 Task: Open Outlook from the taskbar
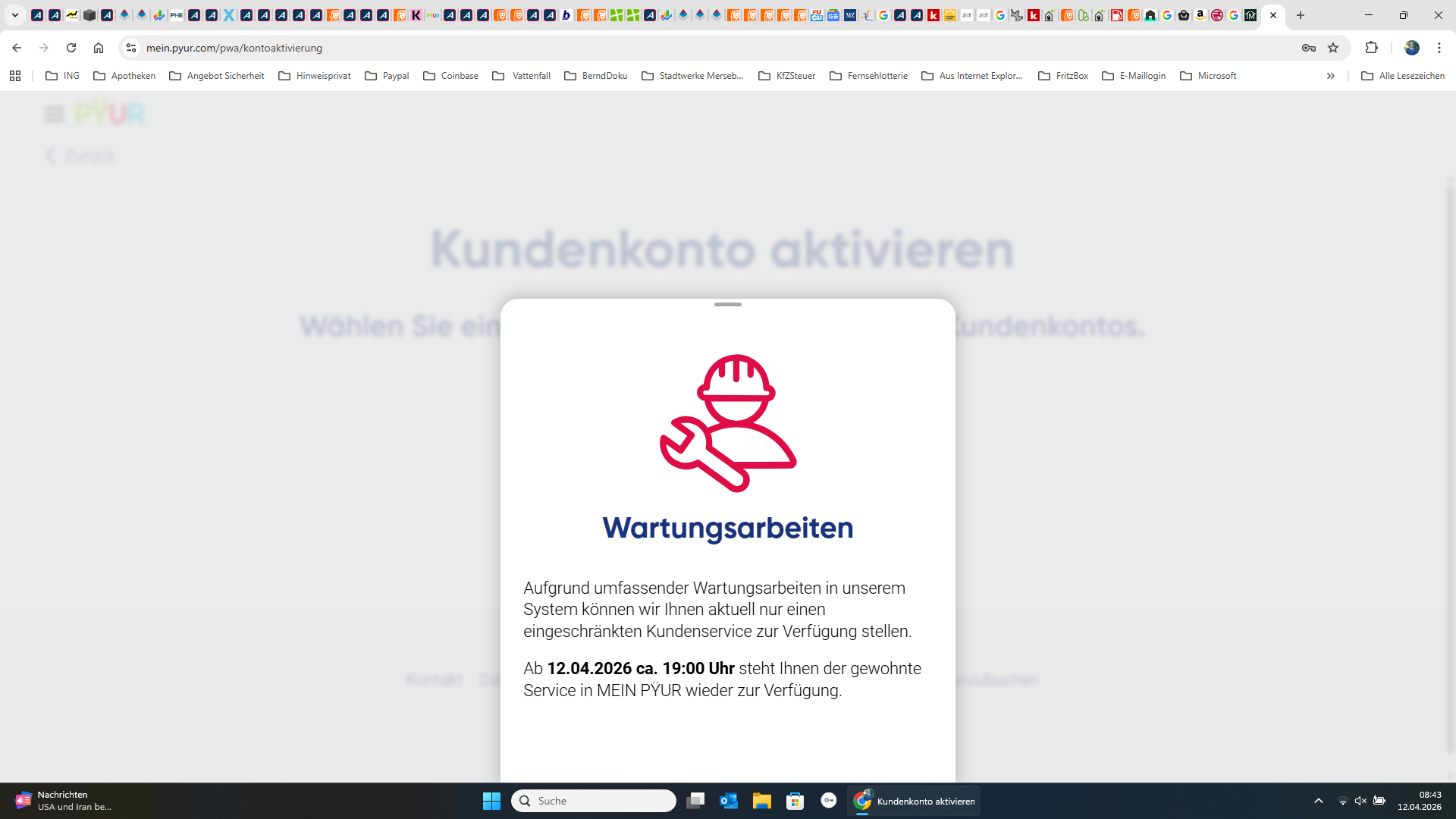coord(729,801)
